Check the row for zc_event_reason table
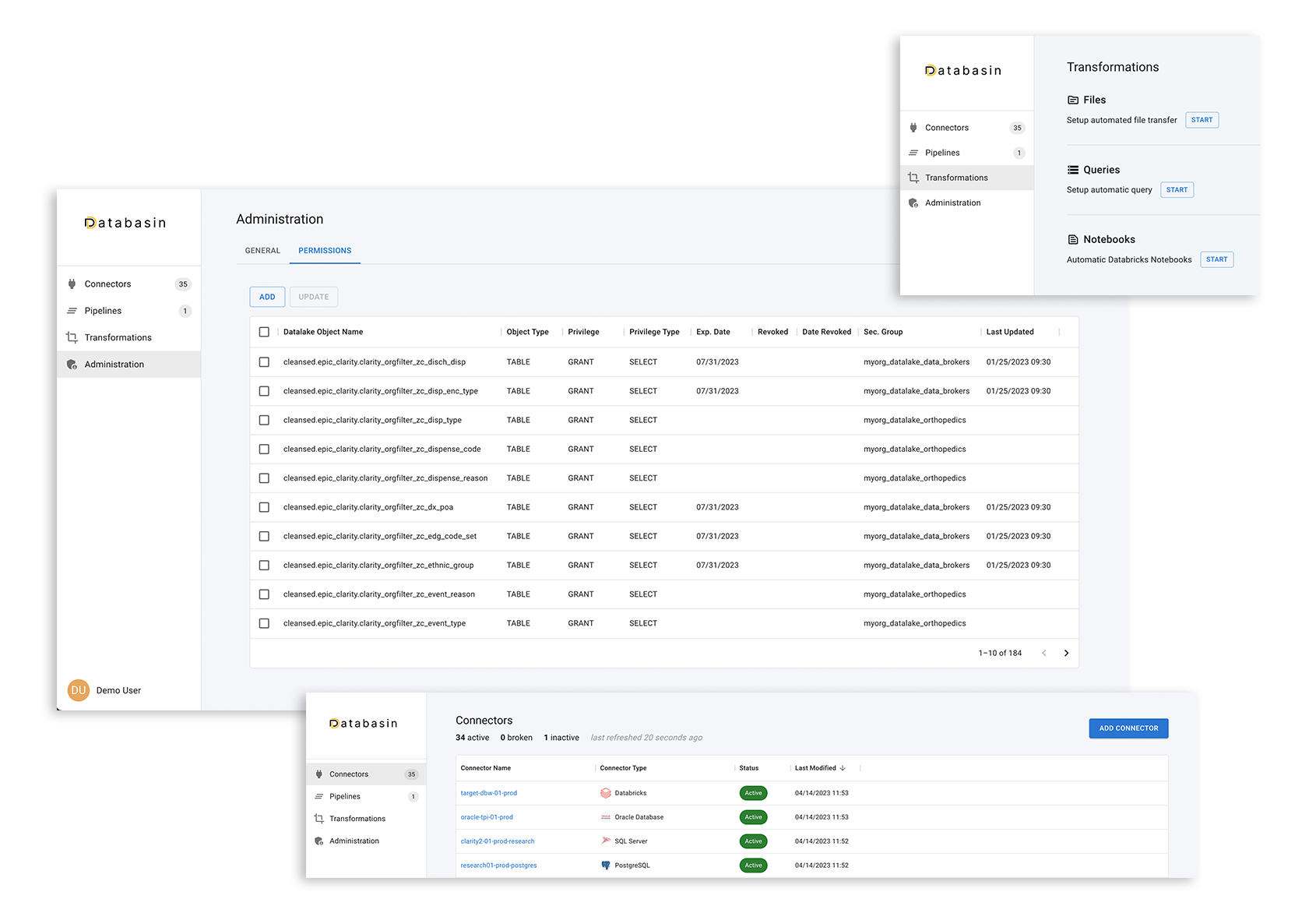1316x920 pixels. point(264,594)
